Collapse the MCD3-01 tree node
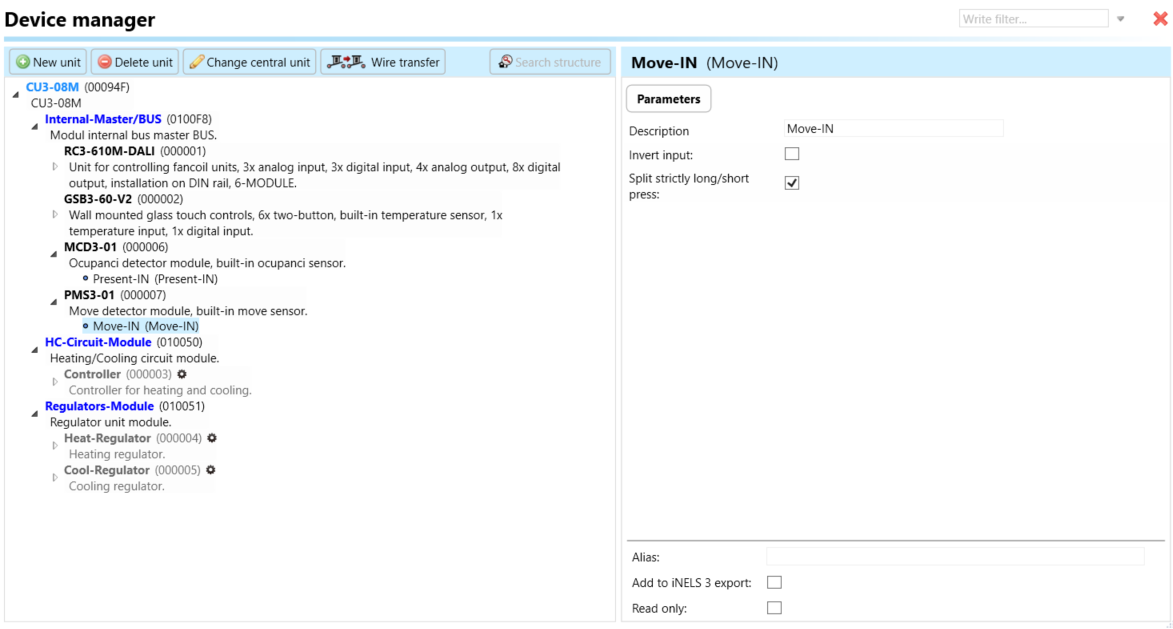The image size is (1173, 629). click(x=54, y=254)
